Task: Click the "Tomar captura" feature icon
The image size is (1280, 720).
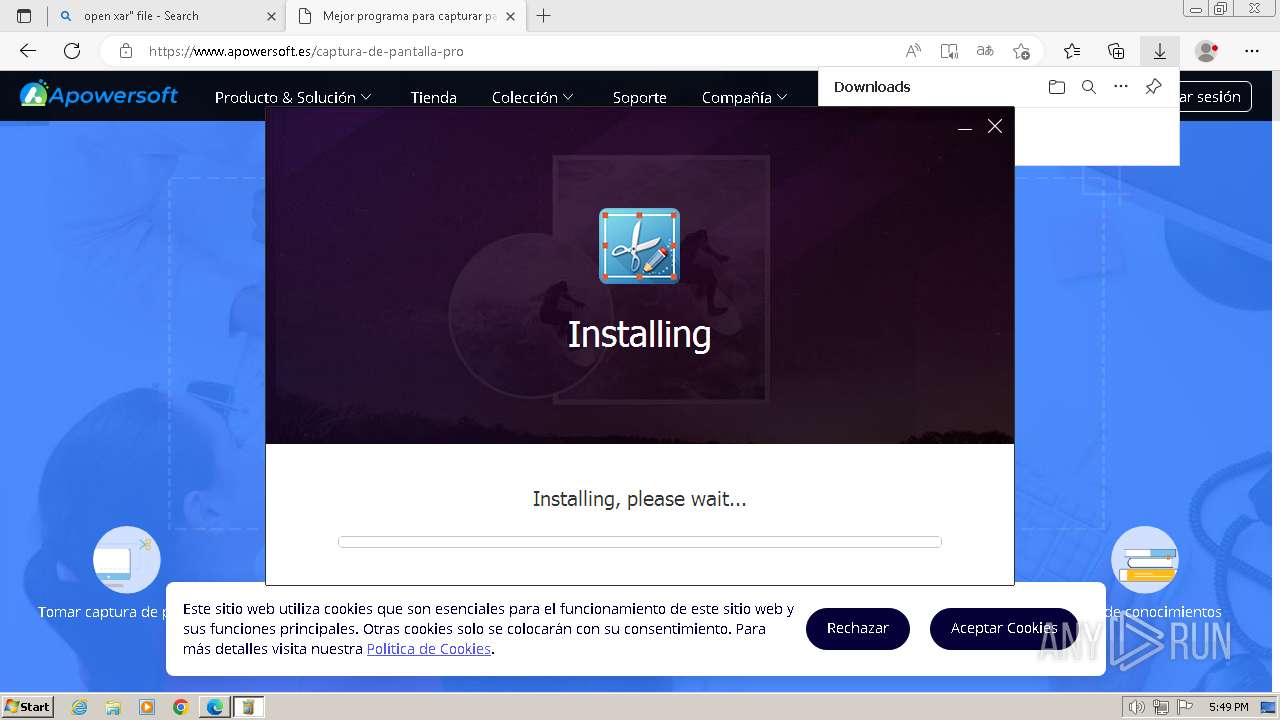Action: [x=127, y=560]
